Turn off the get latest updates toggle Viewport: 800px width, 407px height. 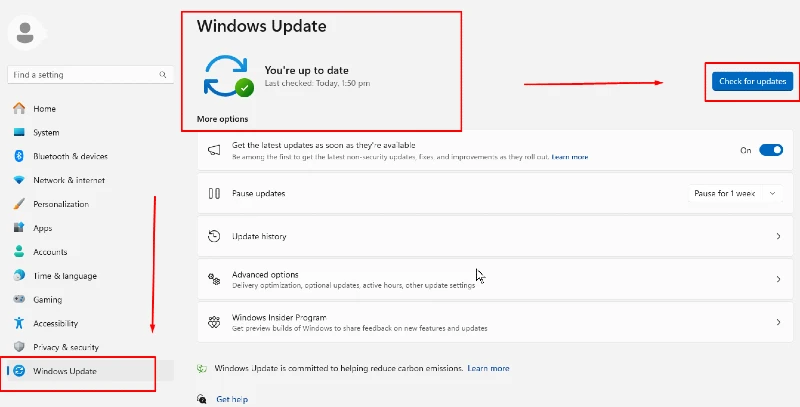[770, 150]
